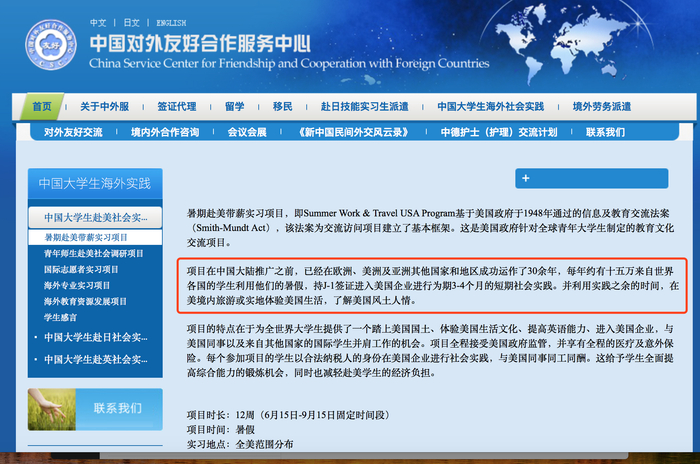
Task: Open the 首页 home tab
Action: [x=42, y=106]
